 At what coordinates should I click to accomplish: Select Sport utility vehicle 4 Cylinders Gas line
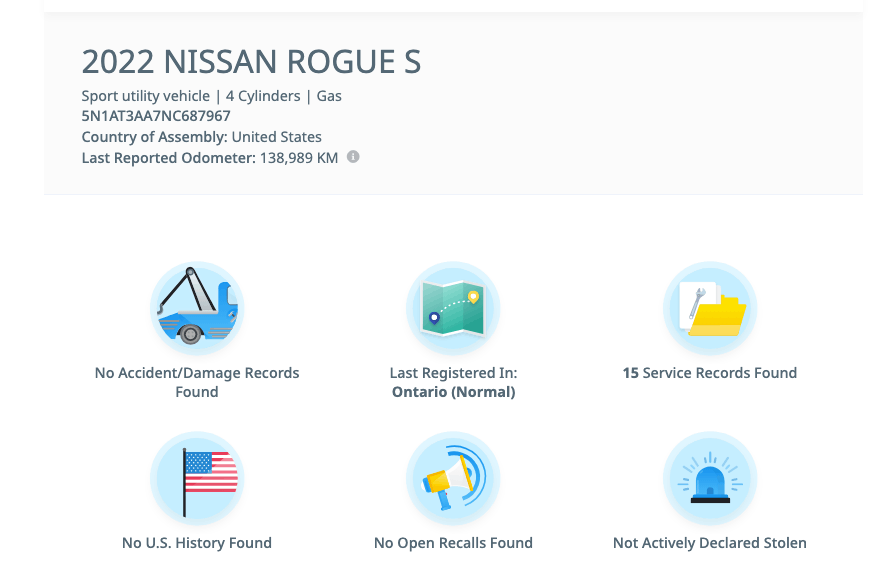pos(211,96)
